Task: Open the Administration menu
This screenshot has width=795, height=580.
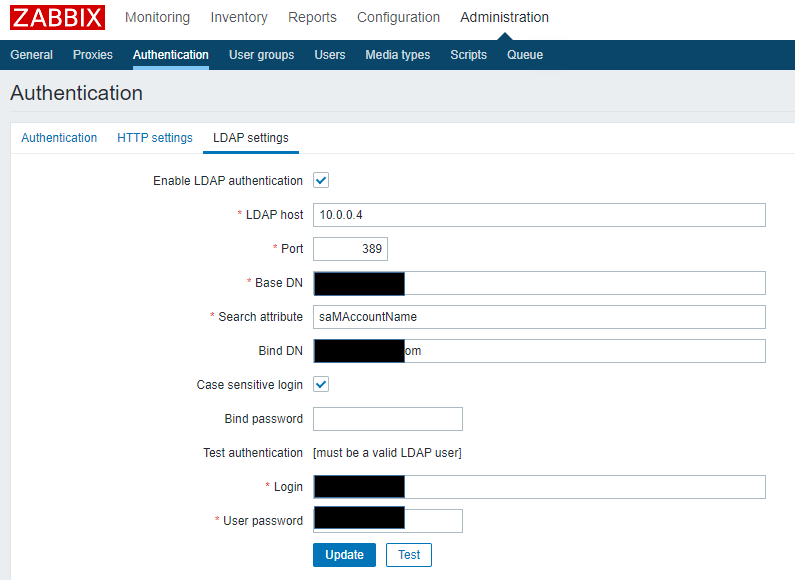Action: click(504, 17)
